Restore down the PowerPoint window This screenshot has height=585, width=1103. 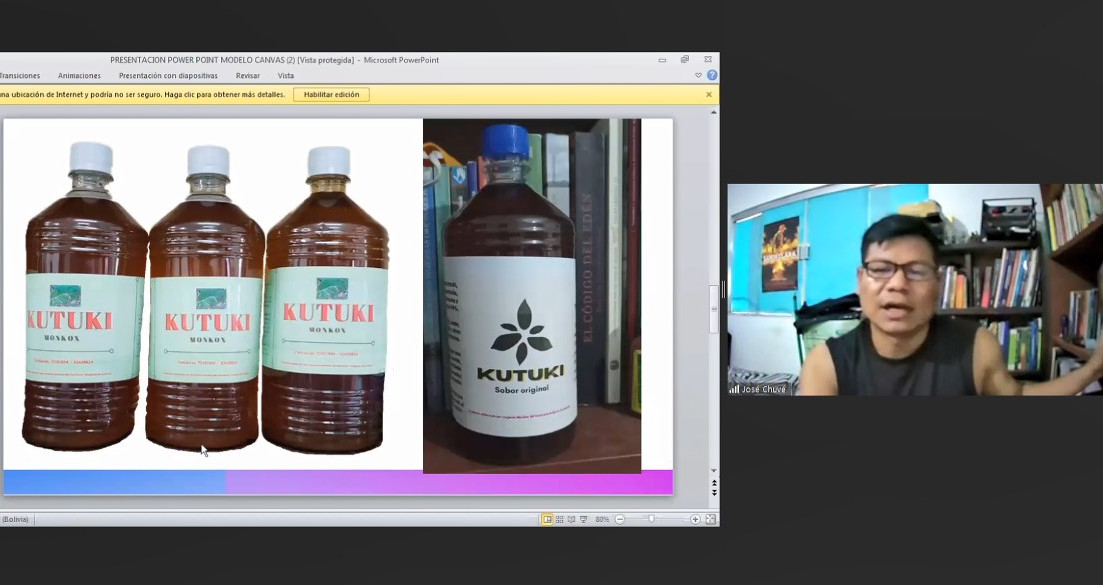point(684,60)
